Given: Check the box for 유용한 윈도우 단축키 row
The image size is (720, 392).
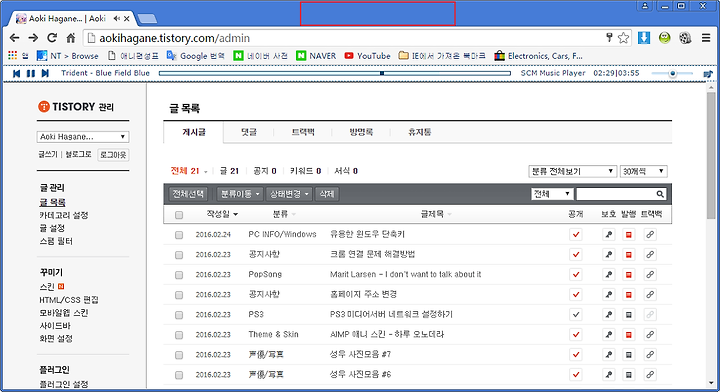Looking at the screenshot, I should pyautogui.click(x=179, y=235).
